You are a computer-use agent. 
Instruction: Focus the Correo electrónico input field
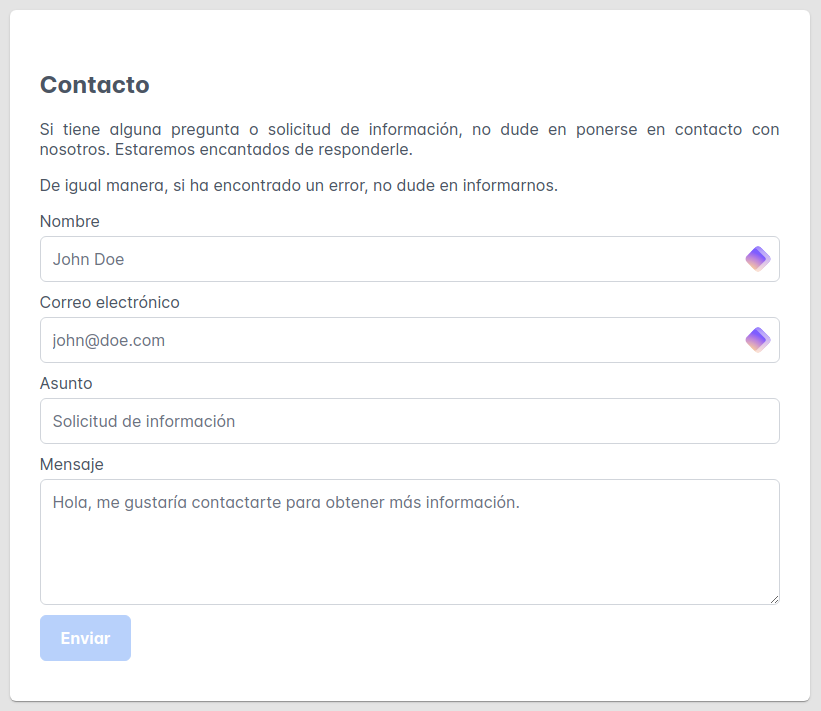click(x=400, y=340)
